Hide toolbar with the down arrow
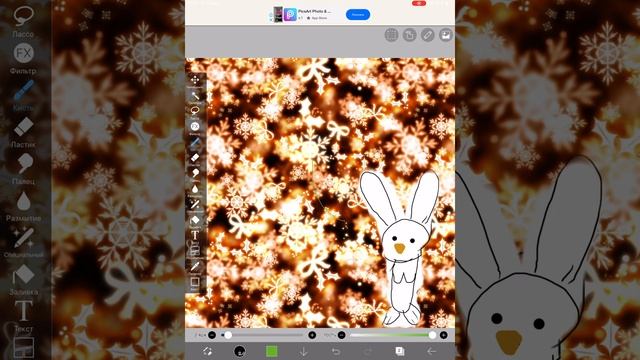Screen dimensions: 640x360 coord(304,351)
